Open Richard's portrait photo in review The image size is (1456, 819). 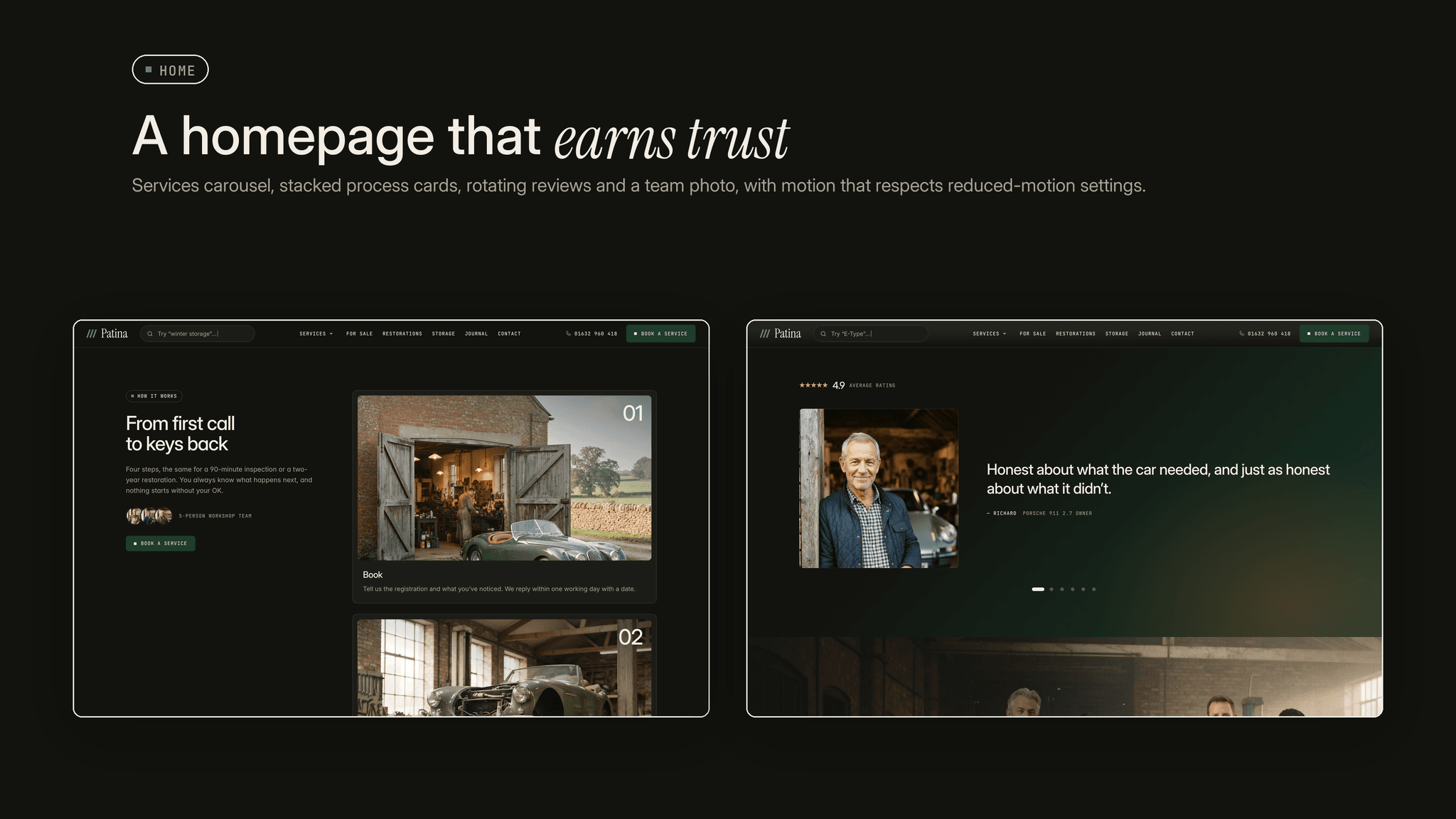[879, 488]
